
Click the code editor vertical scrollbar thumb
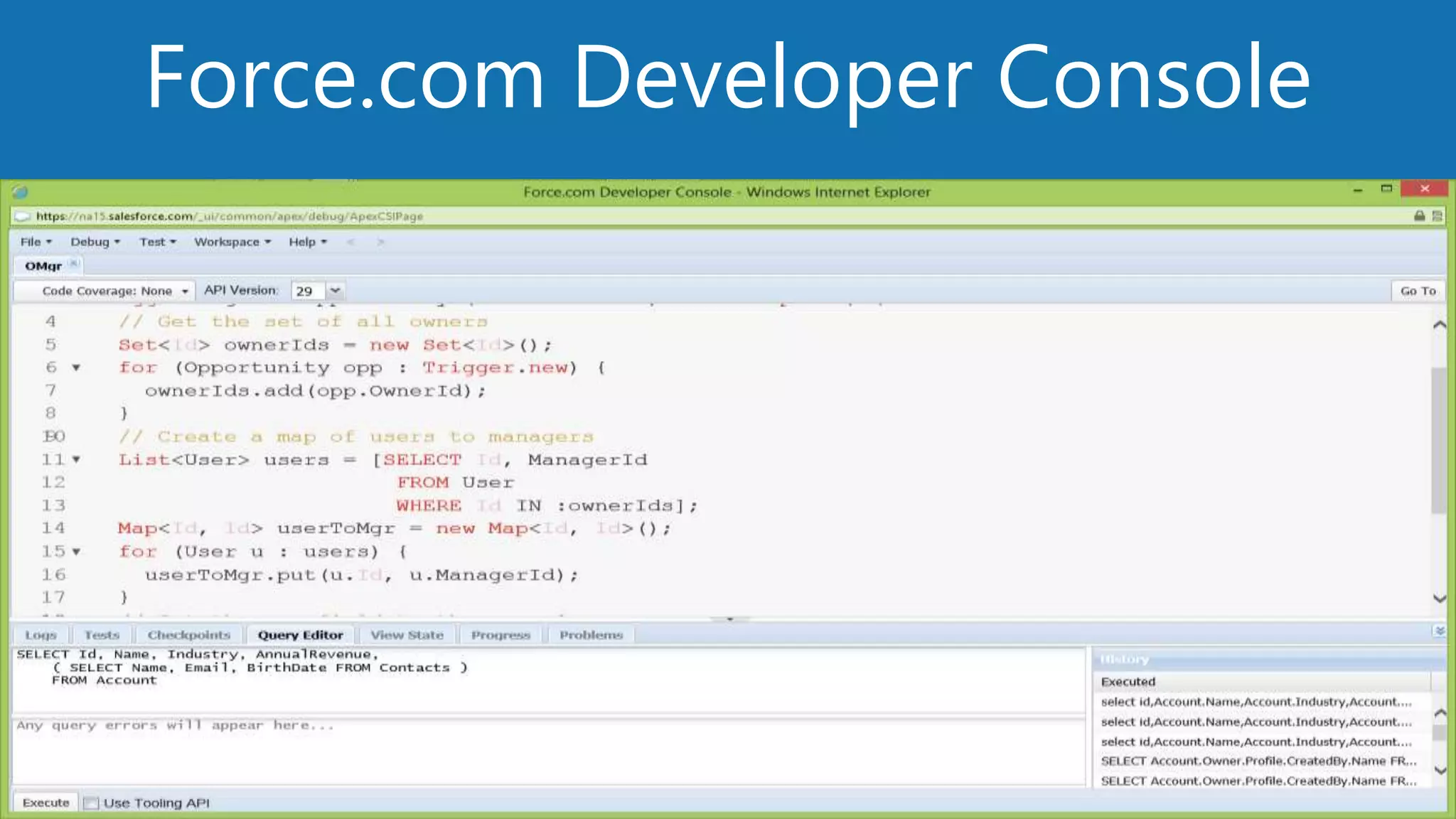(x=1440, y=440)
